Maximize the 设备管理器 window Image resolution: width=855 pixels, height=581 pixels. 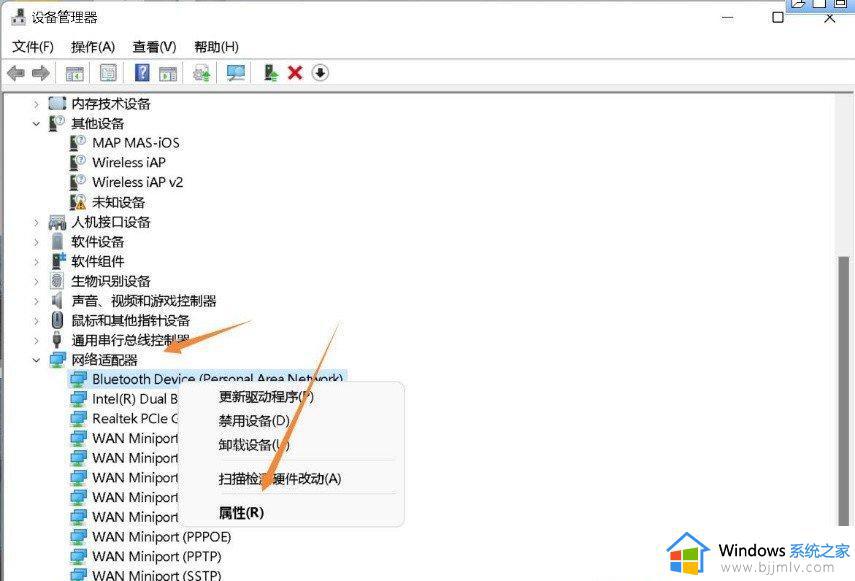point(778,17)
